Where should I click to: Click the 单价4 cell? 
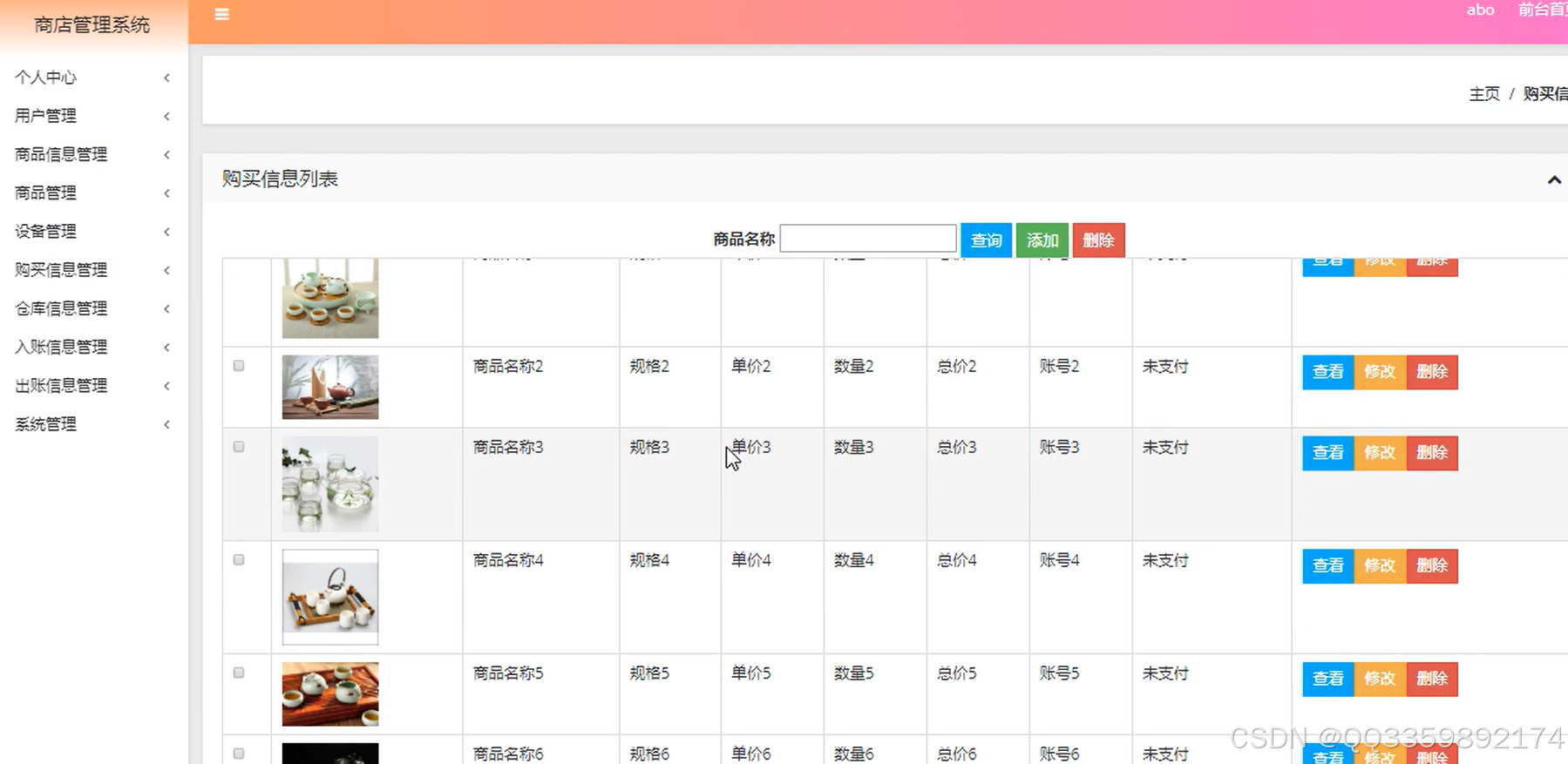coord(751,560)
